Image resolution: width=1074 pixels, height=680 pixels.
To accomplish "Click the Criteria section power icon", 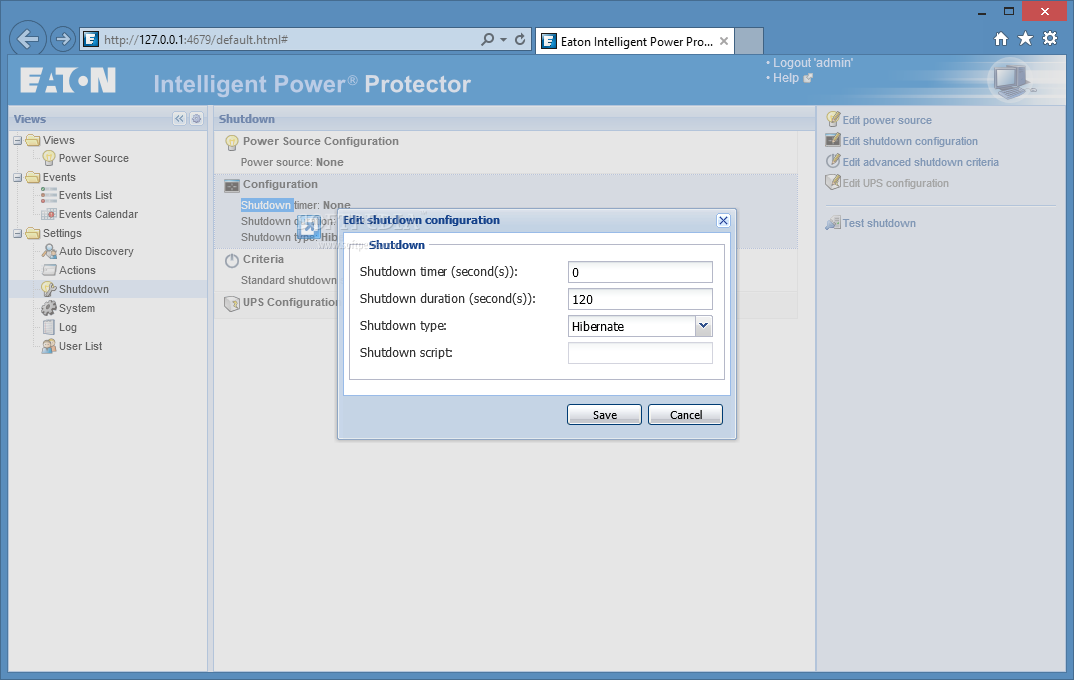I will pos(232,260).
